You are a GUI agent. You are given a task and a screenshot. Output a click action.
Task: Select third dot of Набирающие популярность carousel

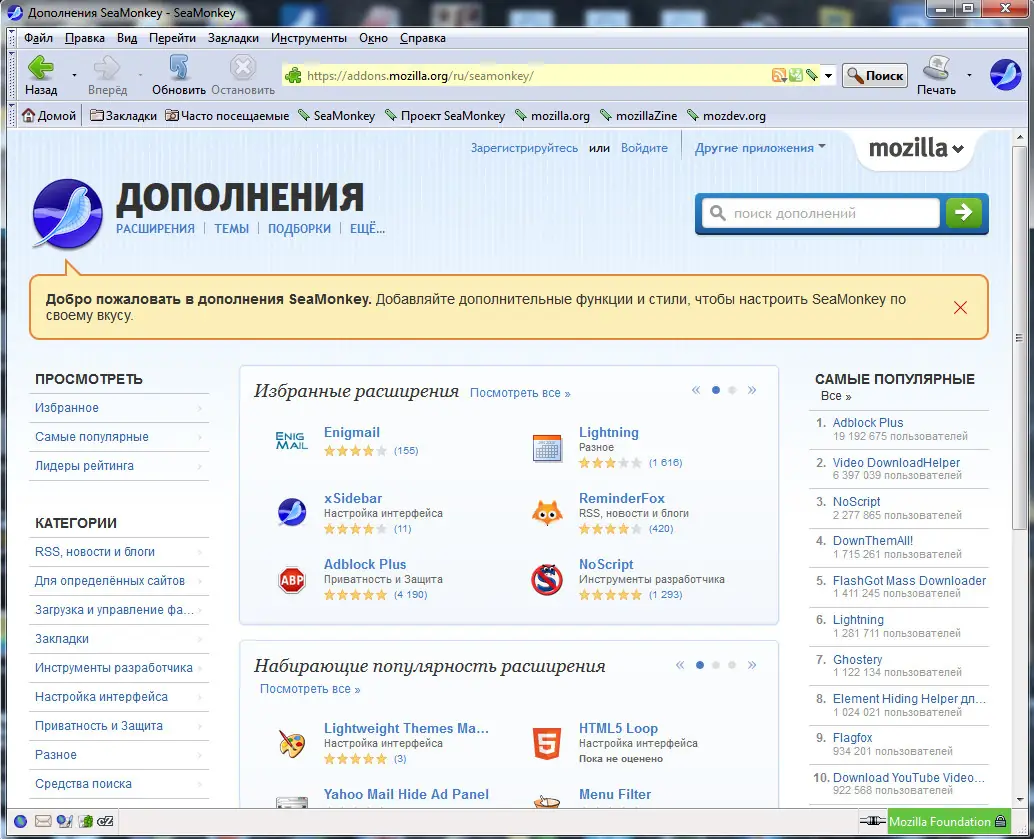732,665
